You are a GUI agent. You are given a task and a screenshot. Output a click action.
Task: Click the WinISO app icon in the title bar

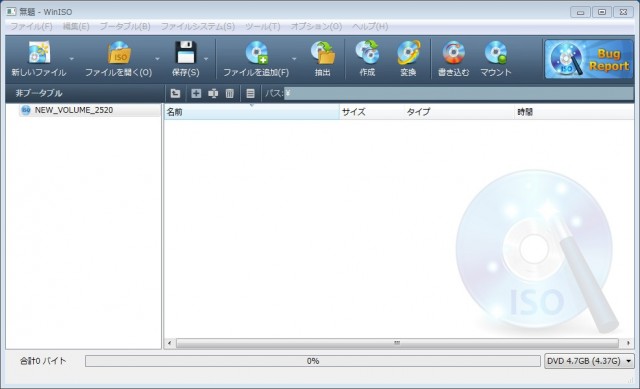[11, 11]
